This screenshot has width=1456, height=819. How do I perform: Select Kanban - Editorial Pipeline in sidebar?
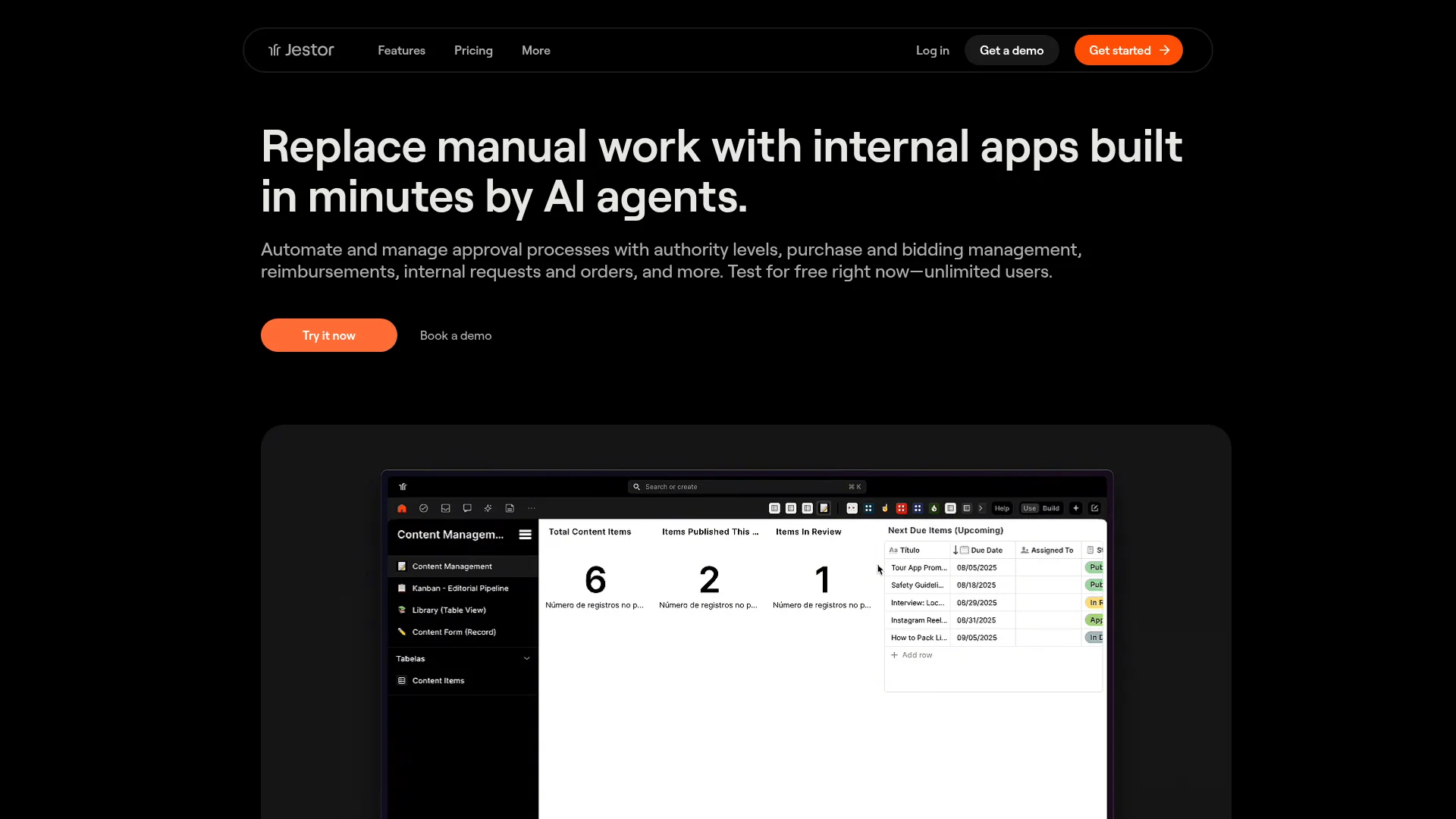pyautogui.click(x=460, y=588)
